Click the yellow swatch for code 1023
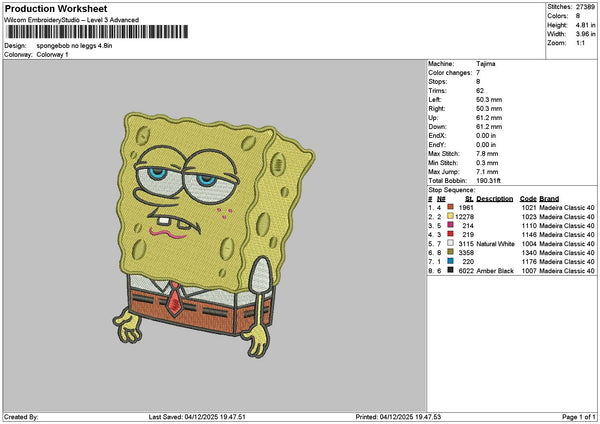This screenshot has width=600, height=424. coord(450,216)
